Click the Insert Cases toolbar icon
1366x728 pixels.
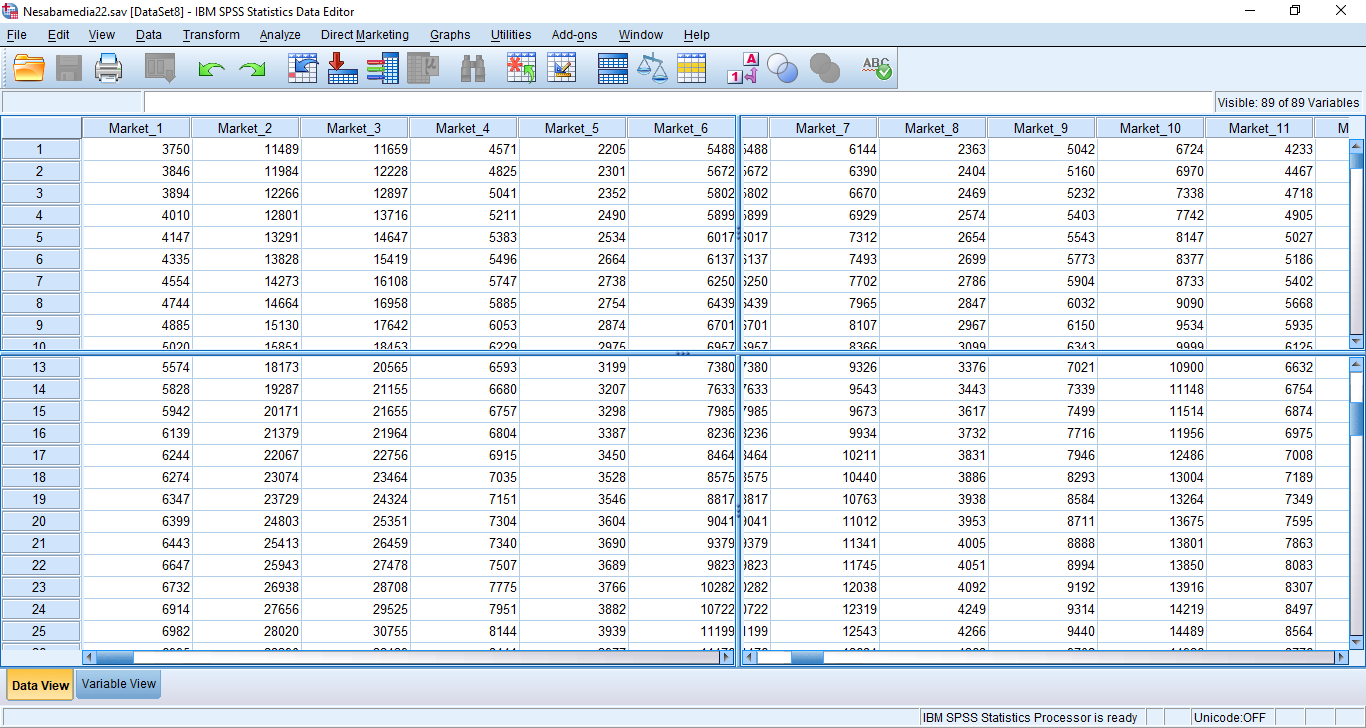pos(521,68)
